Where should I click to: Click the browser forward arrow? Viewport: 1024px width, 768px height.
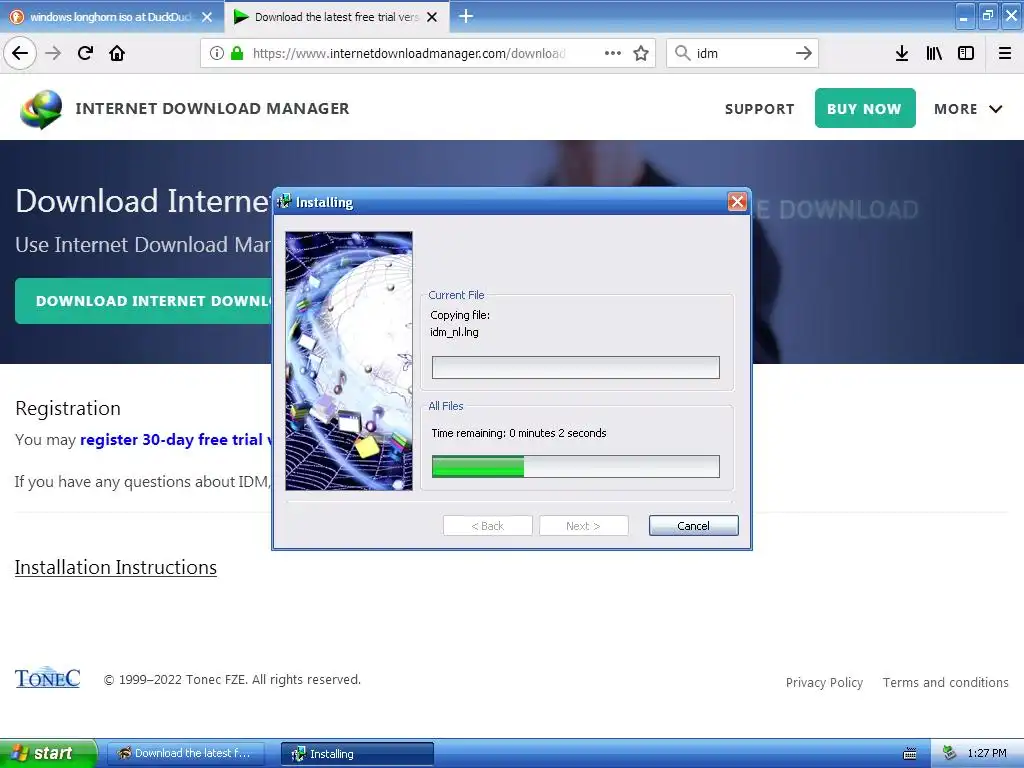click(53, 53)
